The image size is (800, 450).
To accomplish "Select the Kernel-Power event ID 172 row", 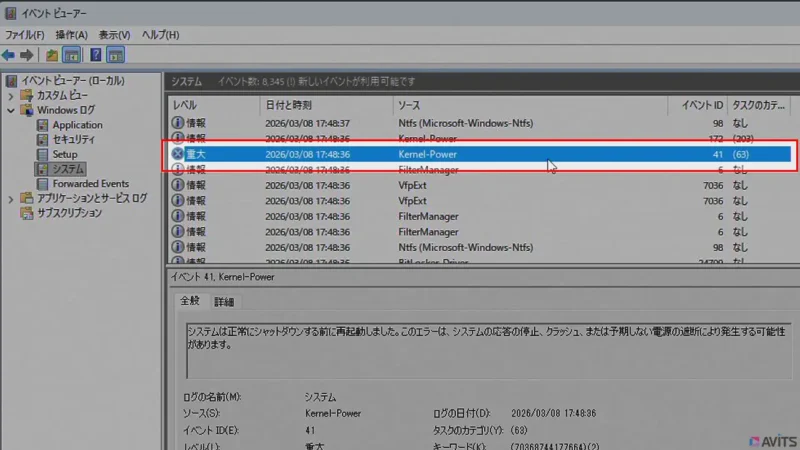I will tap(480, 138).
